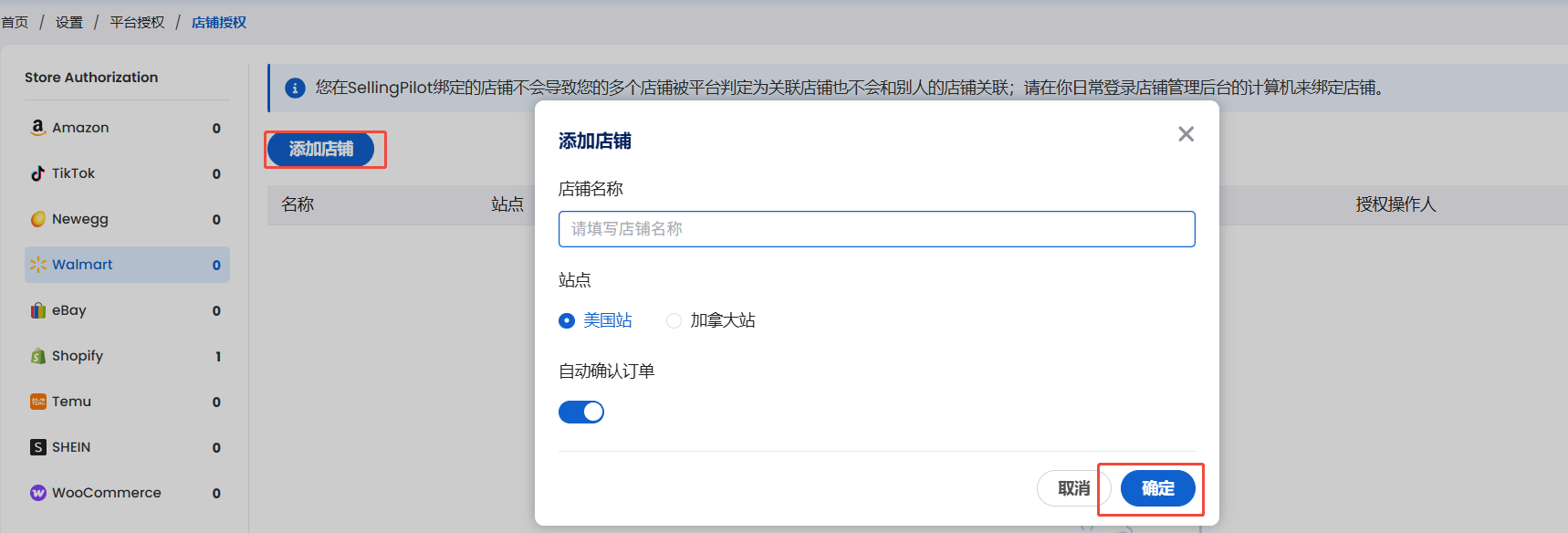Viewport: 1568px width, 533px height.
Task: Open the Shopify platform entry
Action: pyautogui.click(x=127, y=356)
